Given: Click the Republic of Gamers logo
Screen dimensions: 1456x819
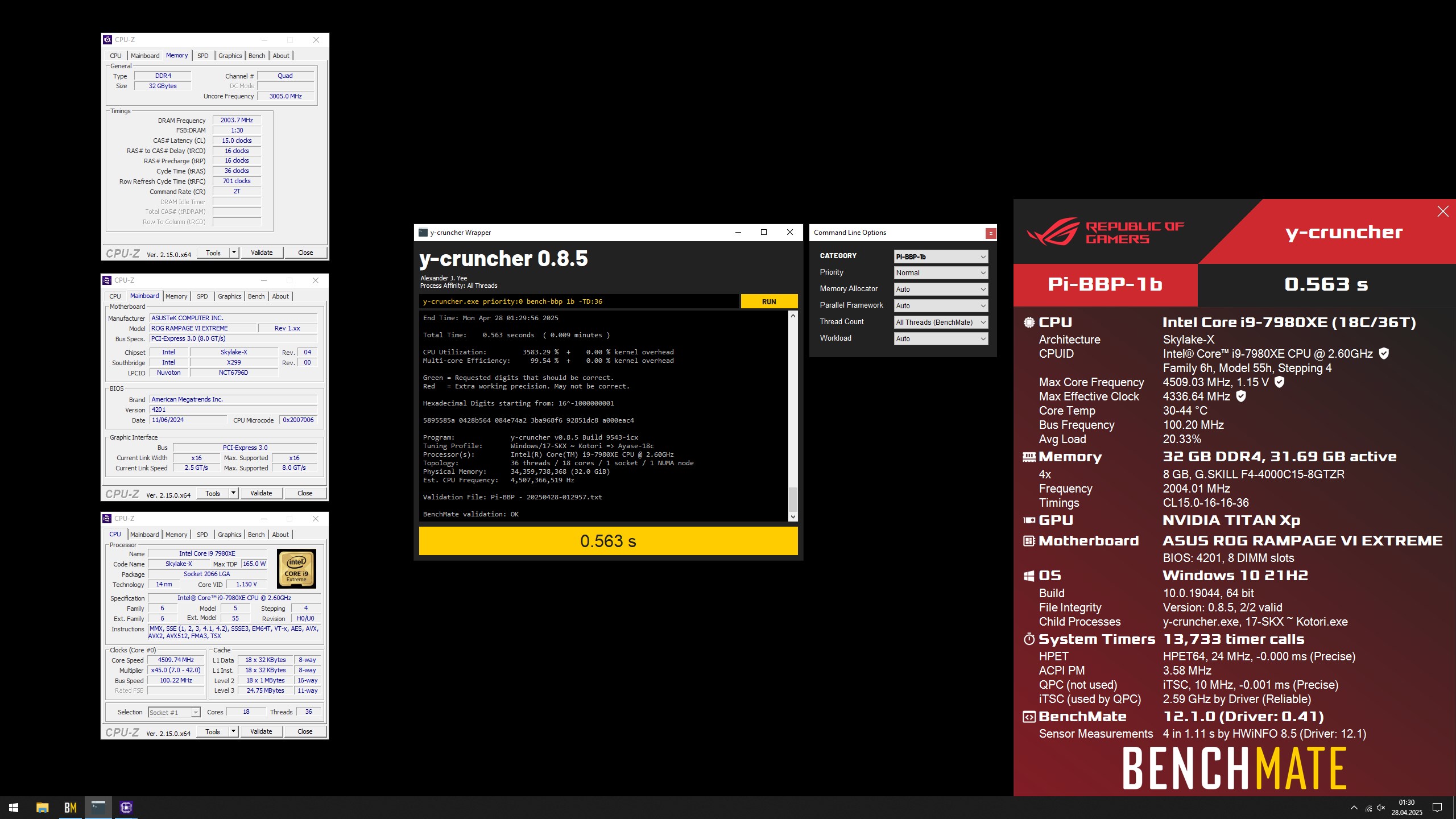Looking at the screenshot, I should click(1106, 231).
